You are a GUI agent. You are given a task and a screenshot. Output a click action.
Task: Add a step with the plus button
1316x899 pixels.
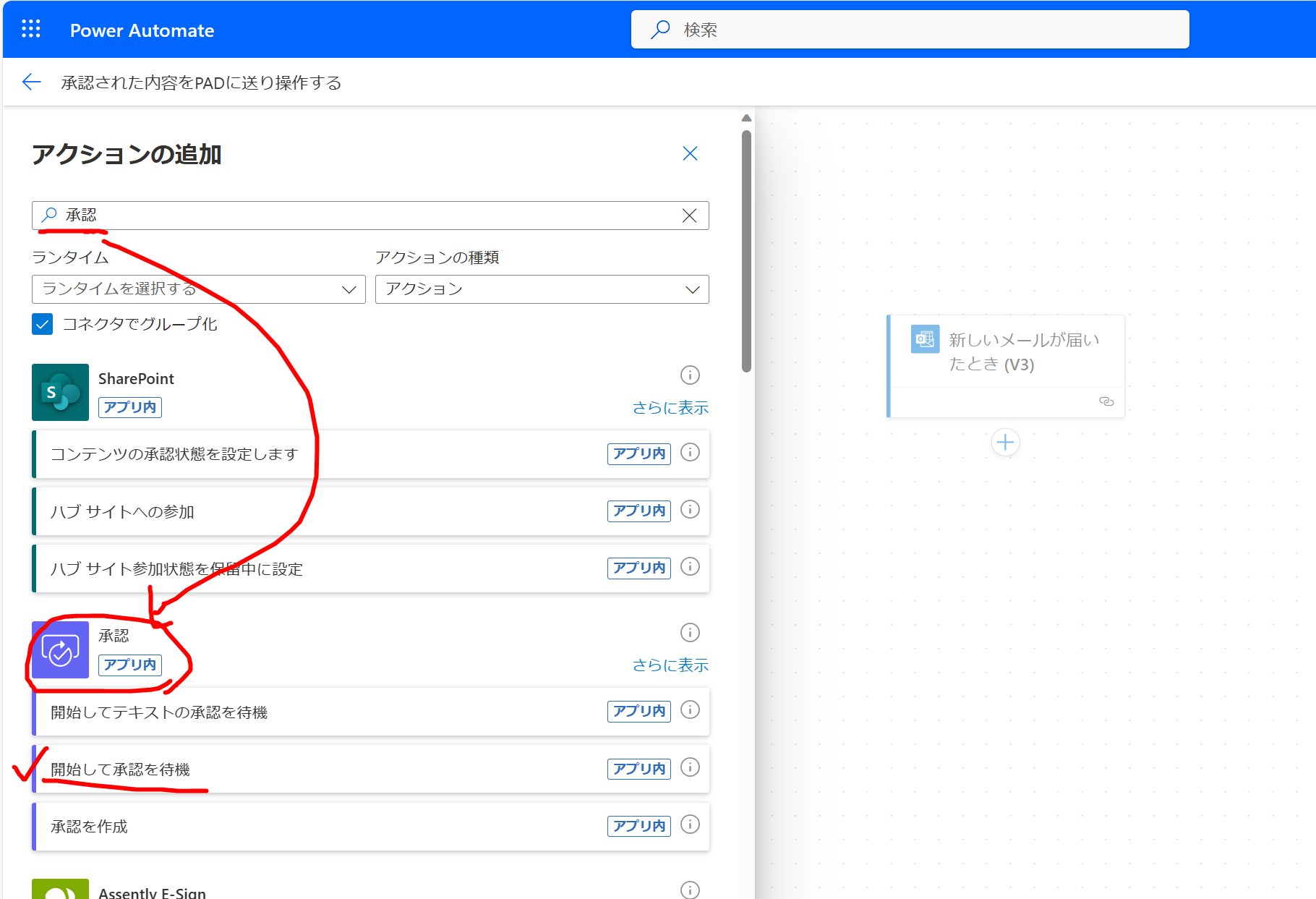coord(1005,442)
